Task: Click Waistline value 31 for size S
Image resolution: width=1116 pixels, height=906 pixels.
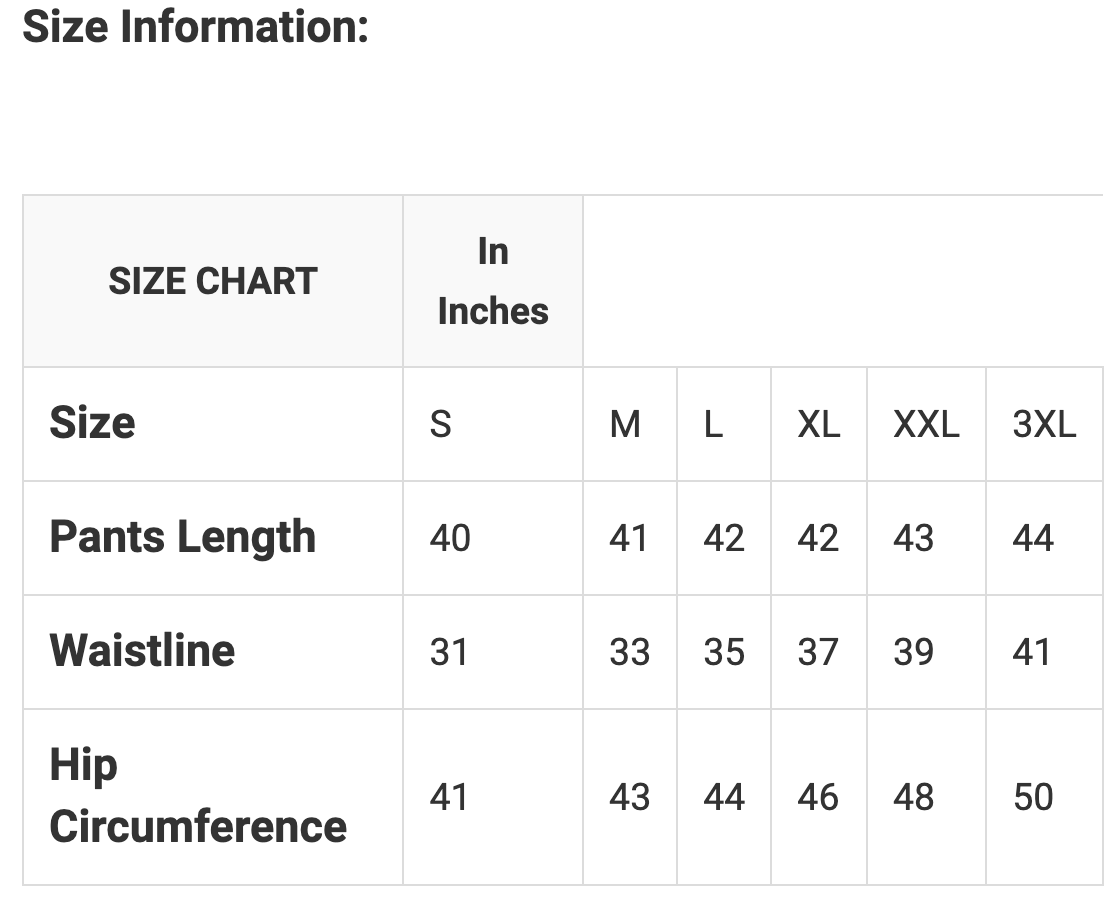Action: click(449, 653)
